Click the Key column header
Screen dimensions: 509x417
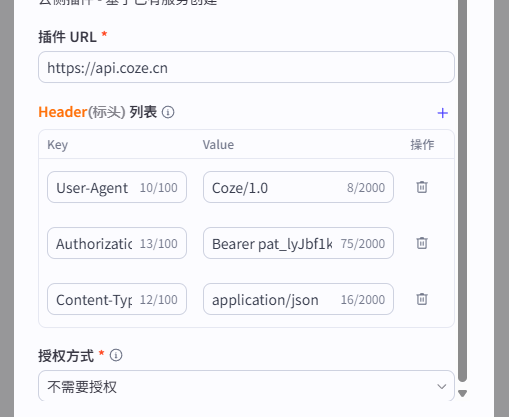(x=58, y=145)
